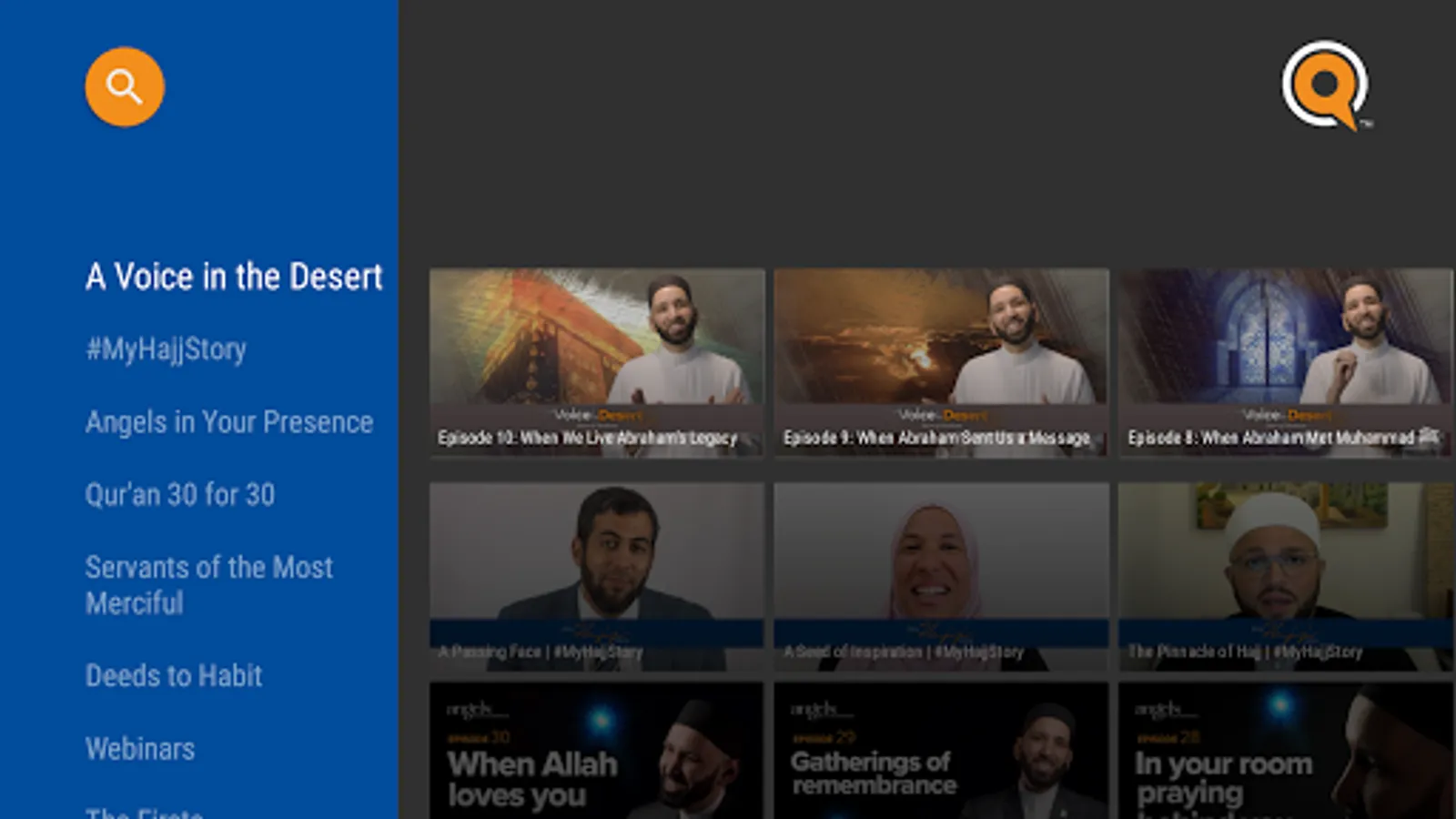
Task: Go to Qur'an 30 for 30
Action: point(180,495)
